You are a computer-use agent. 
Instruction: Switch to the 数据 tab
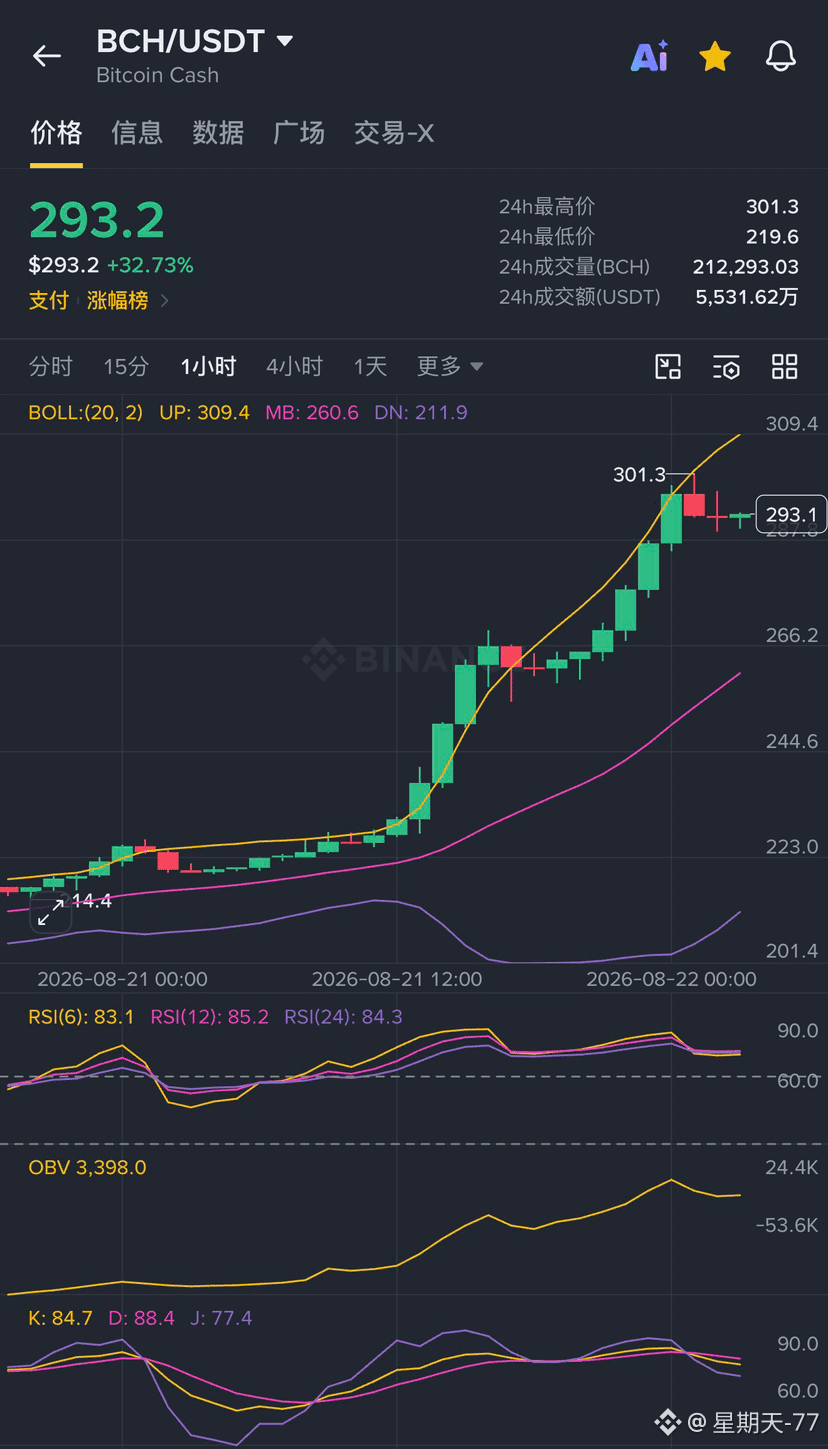[218, 132]
